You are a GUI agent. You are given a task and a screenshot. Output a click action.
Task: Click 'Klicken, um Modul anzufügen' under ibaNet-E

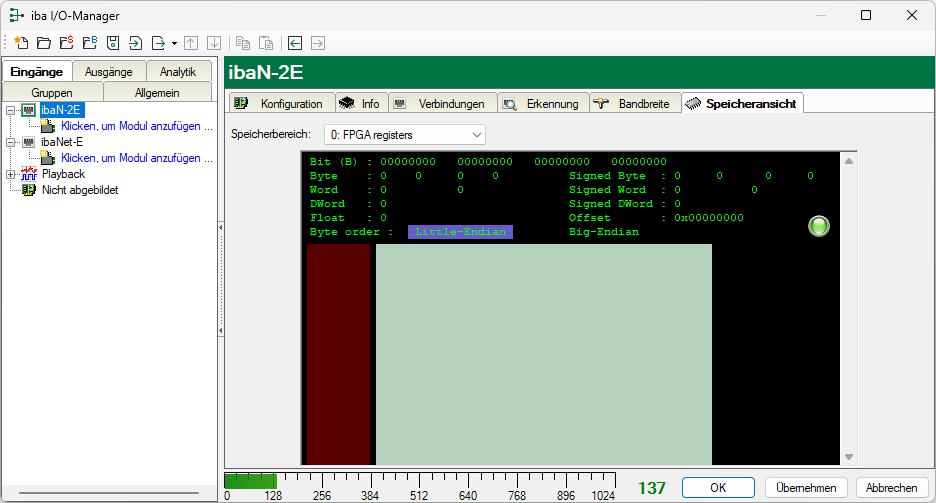click(x=137, y=158)
